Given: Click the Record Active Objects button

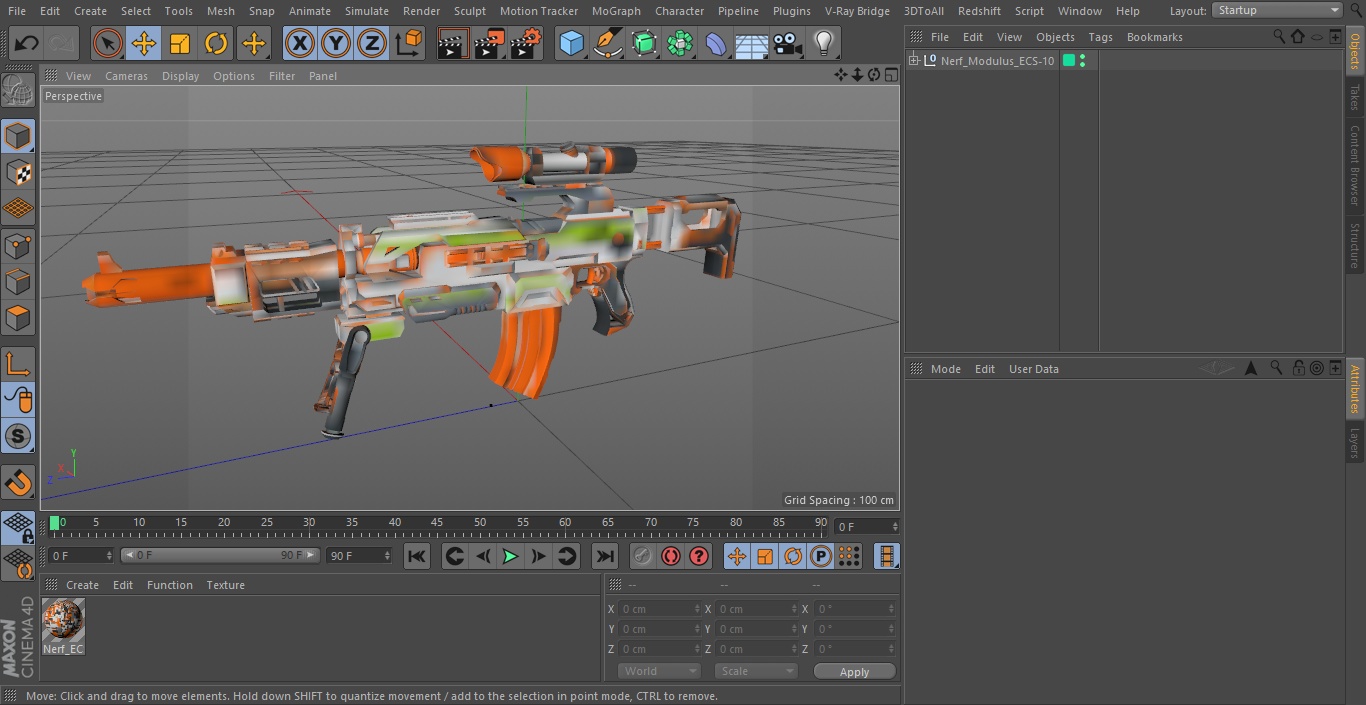Looking at the screenshot, I should point(643,556).
